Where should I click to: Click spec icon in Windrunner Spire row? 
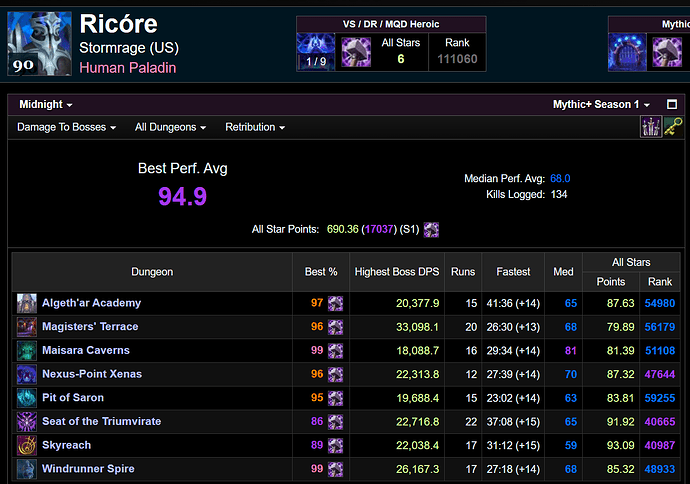click(335, 469)
